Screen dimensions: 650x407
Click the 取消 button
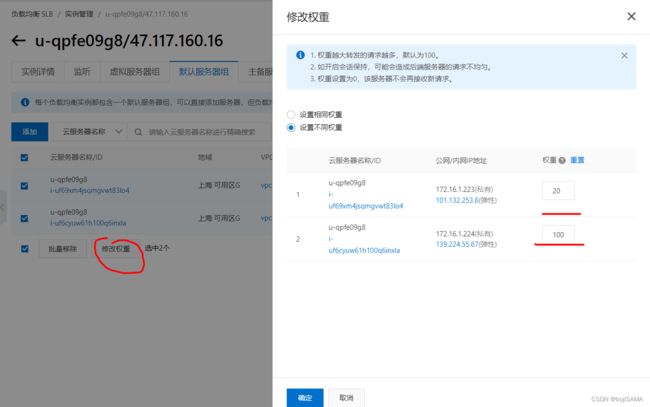[x=346, y=398]
